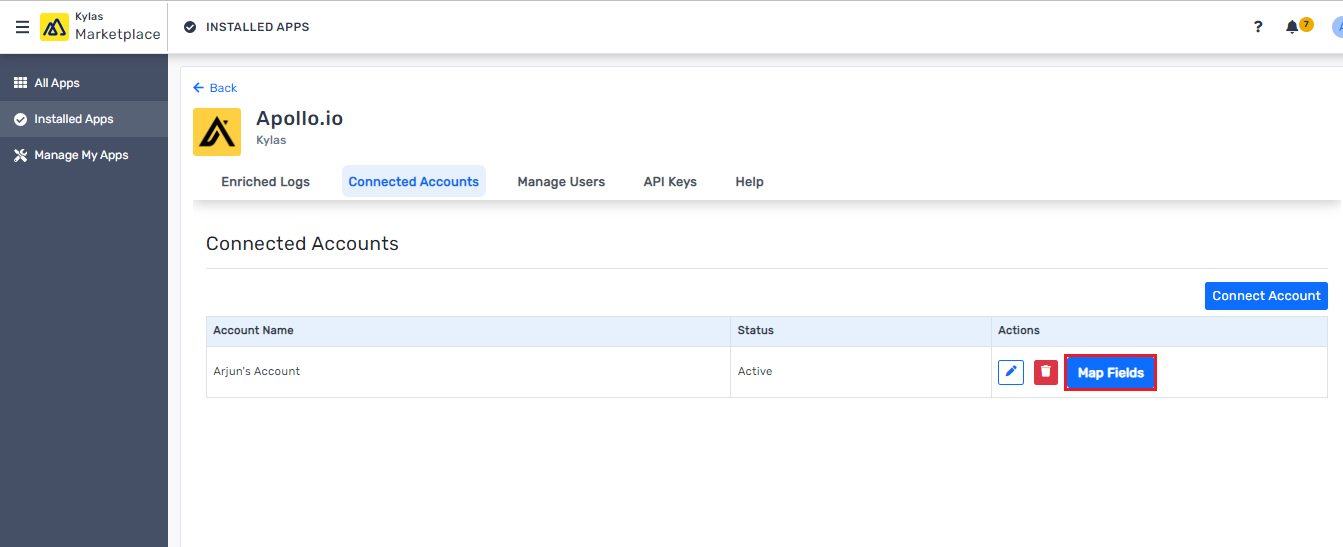Open the user profile avatar
1343x547 pixels.
point(1337,27)
